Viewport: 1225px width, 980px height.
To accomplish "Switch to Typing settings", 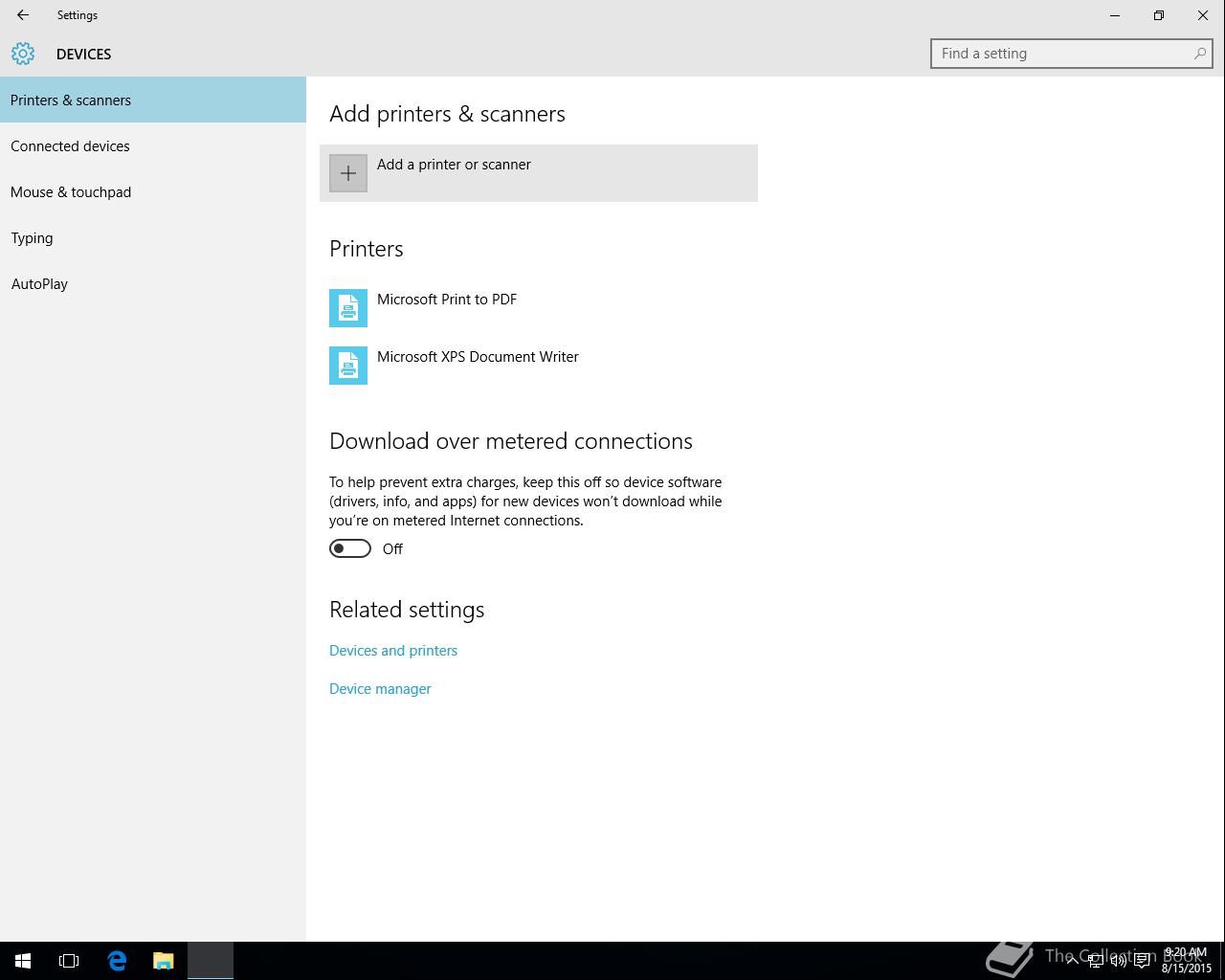I will coord(153,237).
